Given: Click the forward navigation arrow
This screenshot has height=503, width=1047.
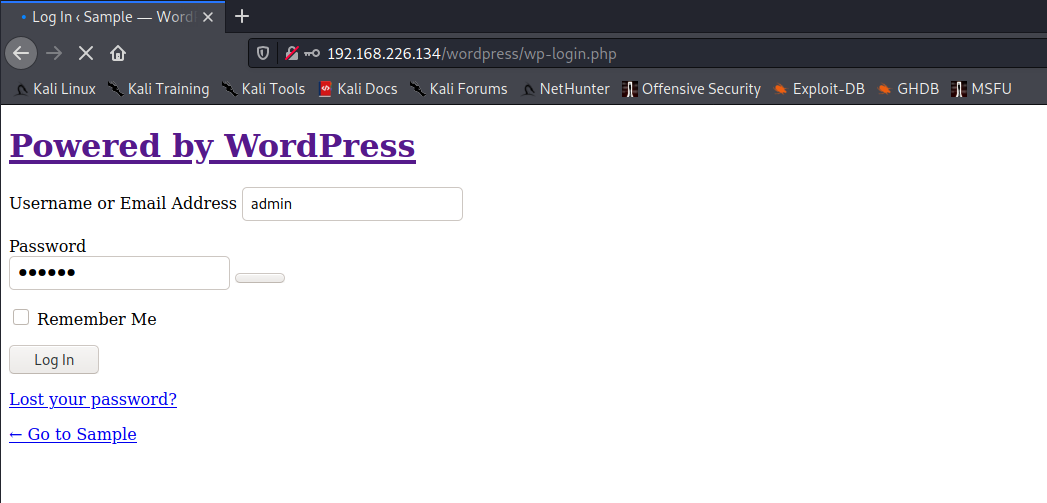Looking at the screenshot, I should (x=53, y=53).
